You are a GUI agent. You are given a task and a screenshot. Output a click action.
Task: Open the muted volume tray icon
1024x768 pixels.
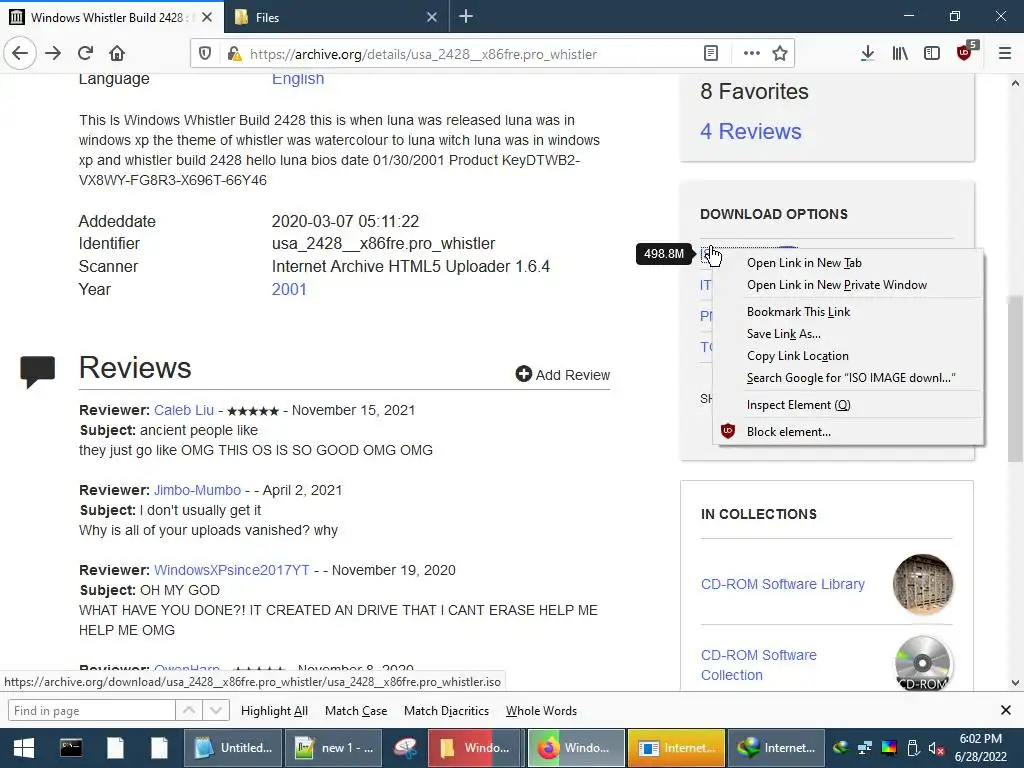936,748
